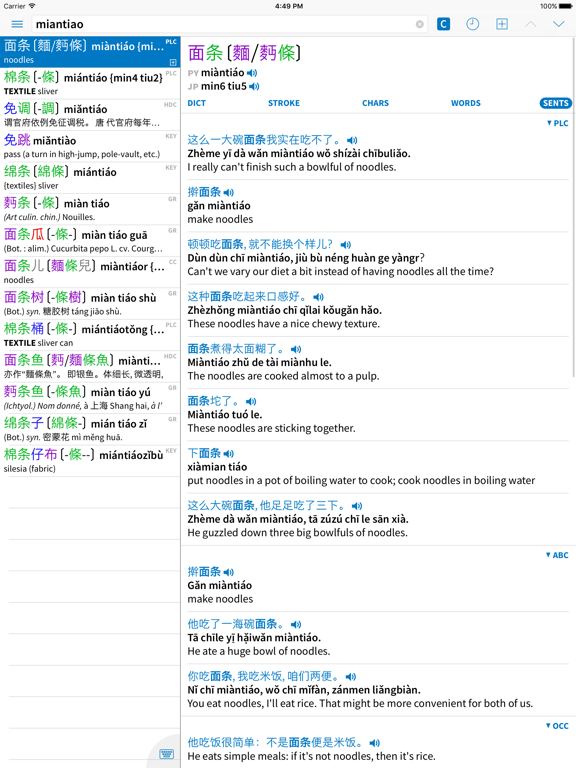576x768 pixels.
Task: Play audio for 顿顿吃面条 sentence
Action: [x=346, y=245]
